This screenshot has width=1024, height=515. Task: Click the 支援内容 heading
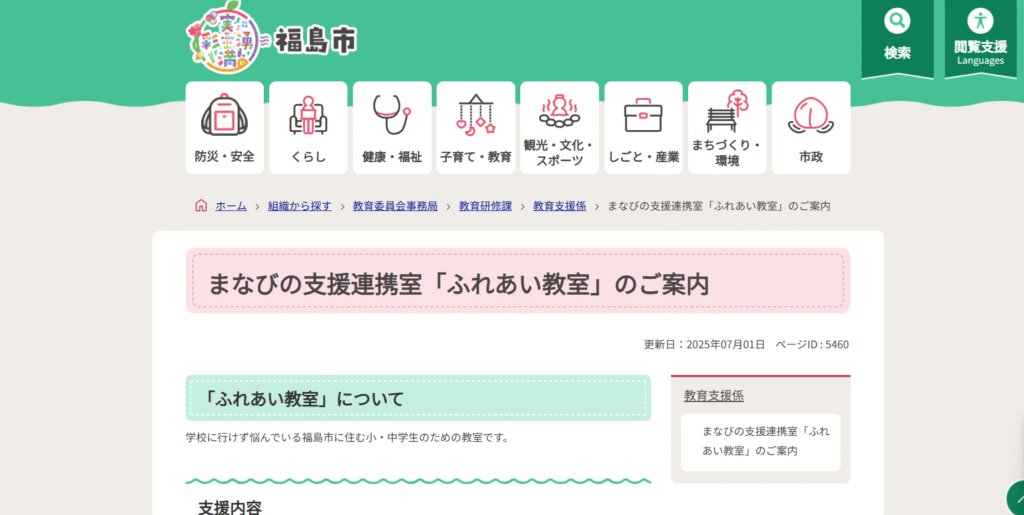(x=230, y=508)
